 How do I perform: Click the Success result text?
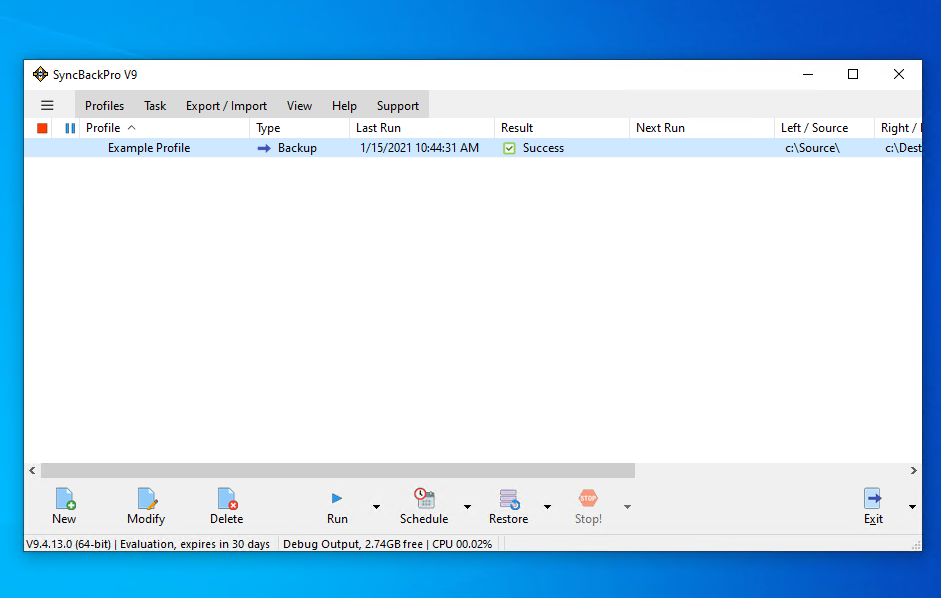click(x=543, y=148)
